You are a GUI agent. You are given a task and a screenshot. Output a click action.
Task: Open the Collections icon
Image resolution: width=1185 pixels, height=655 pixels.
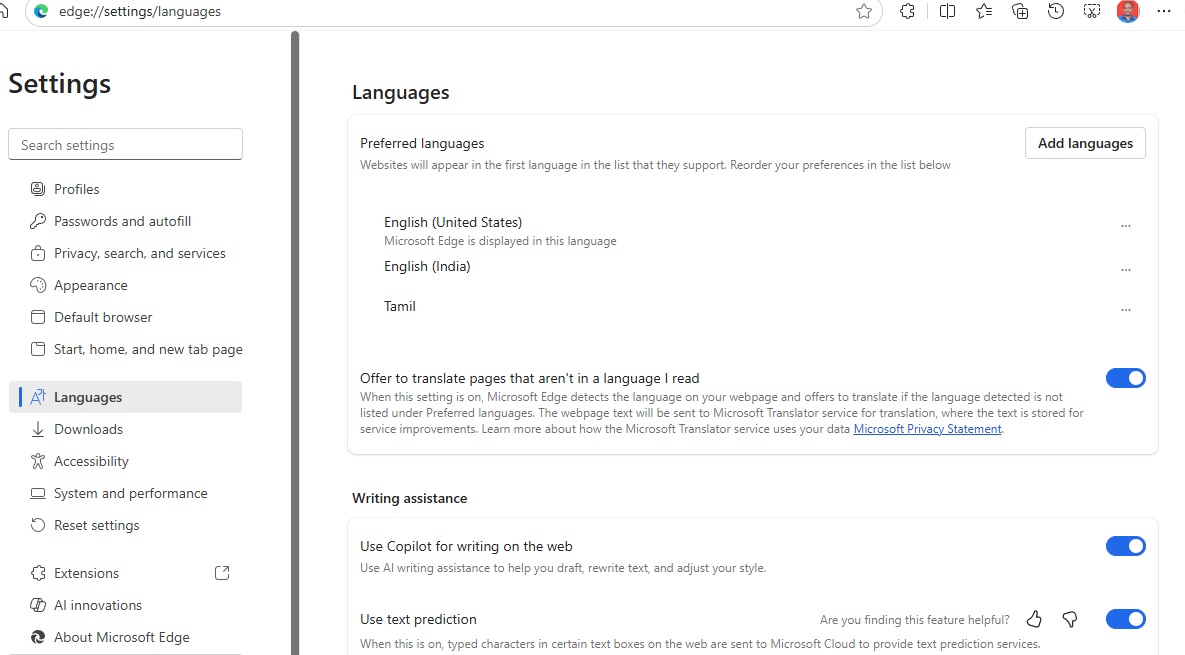click(x=1020, y=12)
